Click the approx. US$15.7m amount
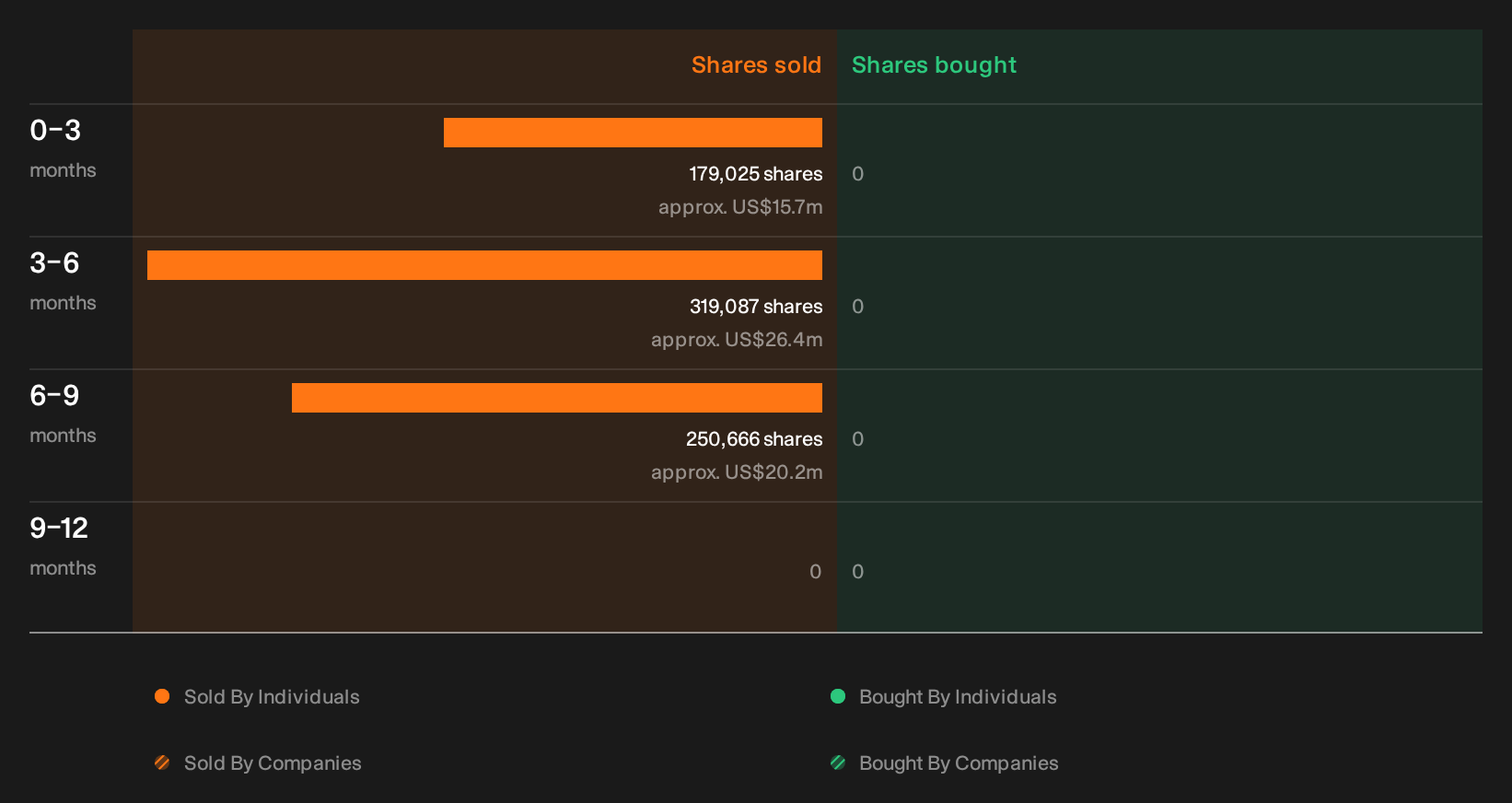Screen dimensions: 1512x803 click(740, 207)
